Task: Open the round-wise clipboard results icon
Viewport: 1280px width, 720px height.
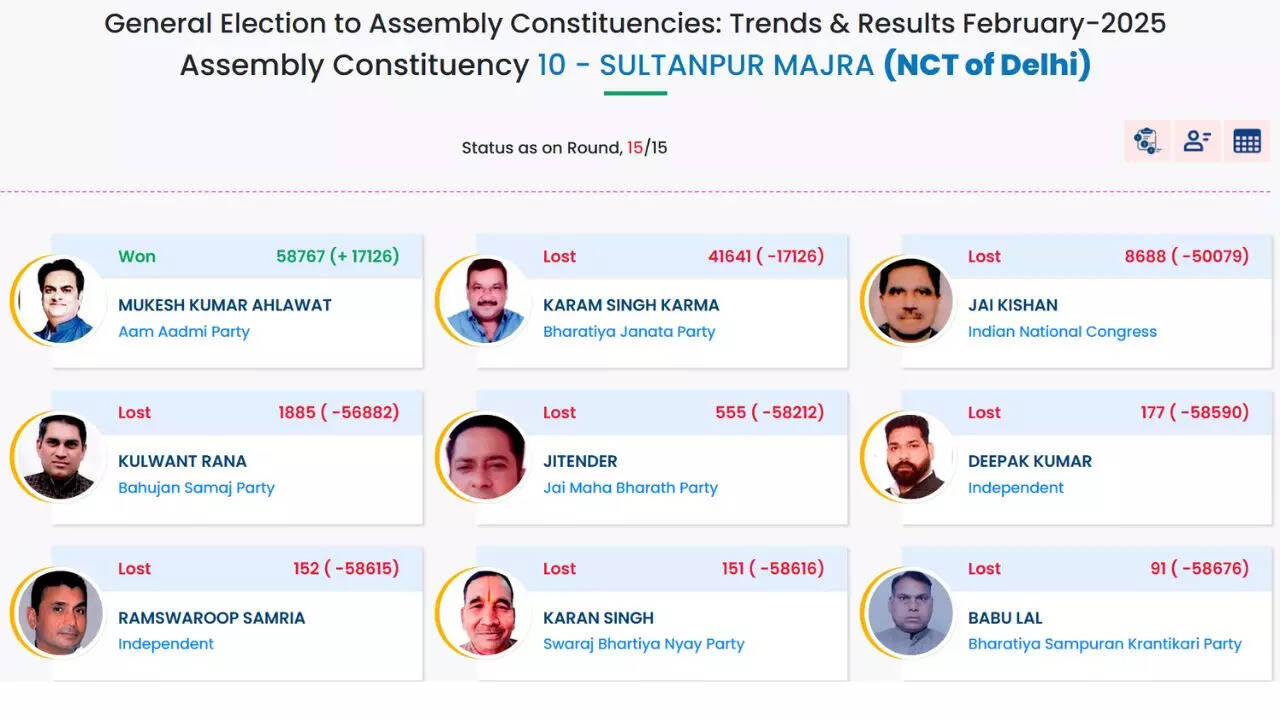Action: 1147,141
